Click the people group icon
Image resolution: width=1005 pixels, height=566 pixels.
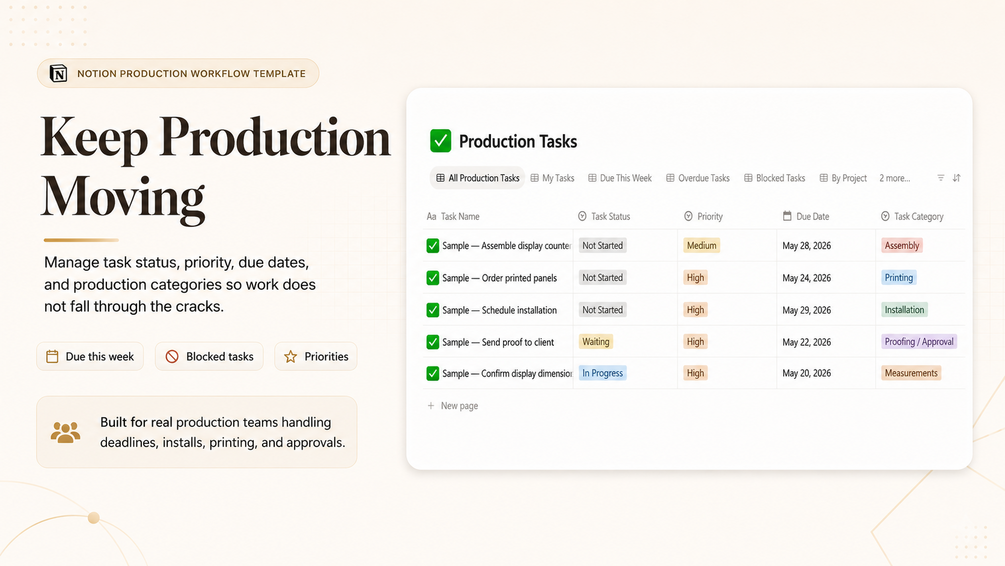click(65, 433)
